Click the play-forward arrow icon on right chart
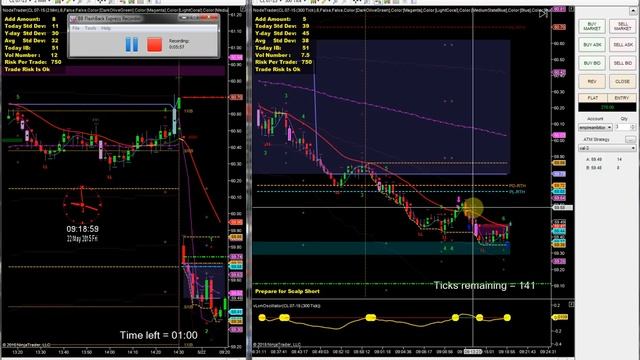The width and height of the screenshot is (640, 360). coord(543,14)
